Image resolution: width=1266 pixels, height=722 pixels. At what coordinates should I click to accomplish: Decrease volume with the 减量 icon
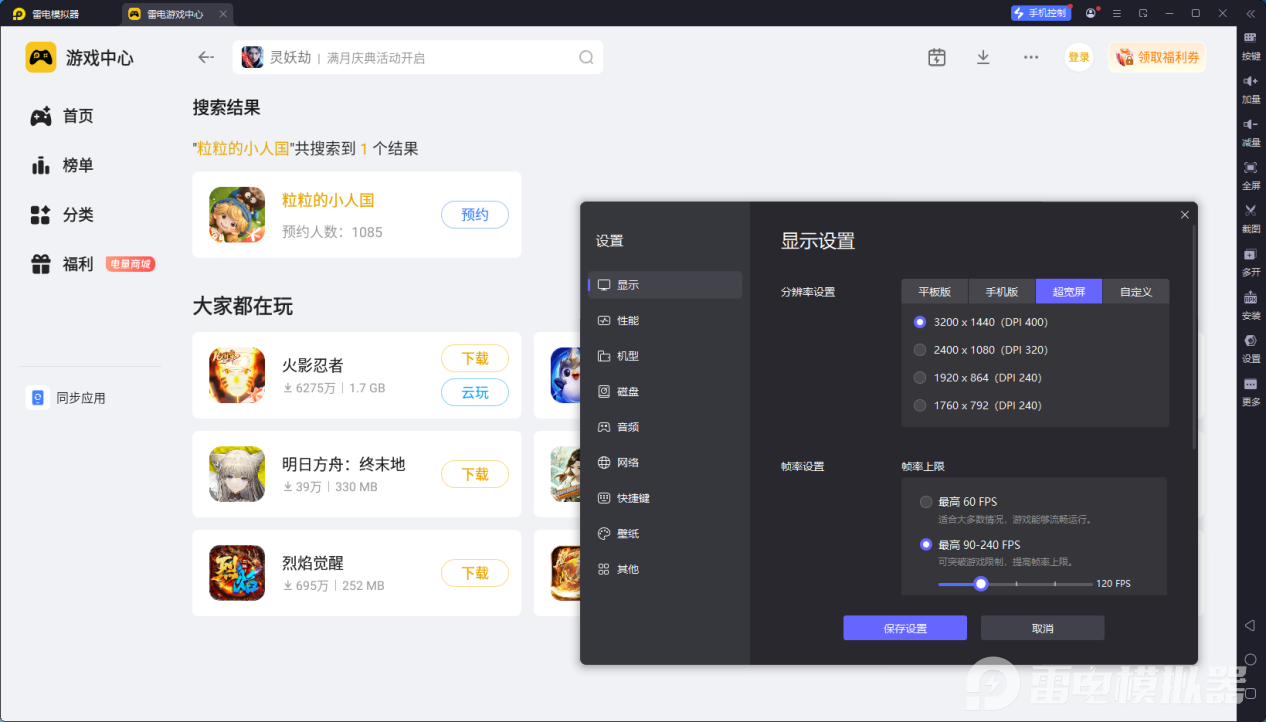tap(1251, 130)
